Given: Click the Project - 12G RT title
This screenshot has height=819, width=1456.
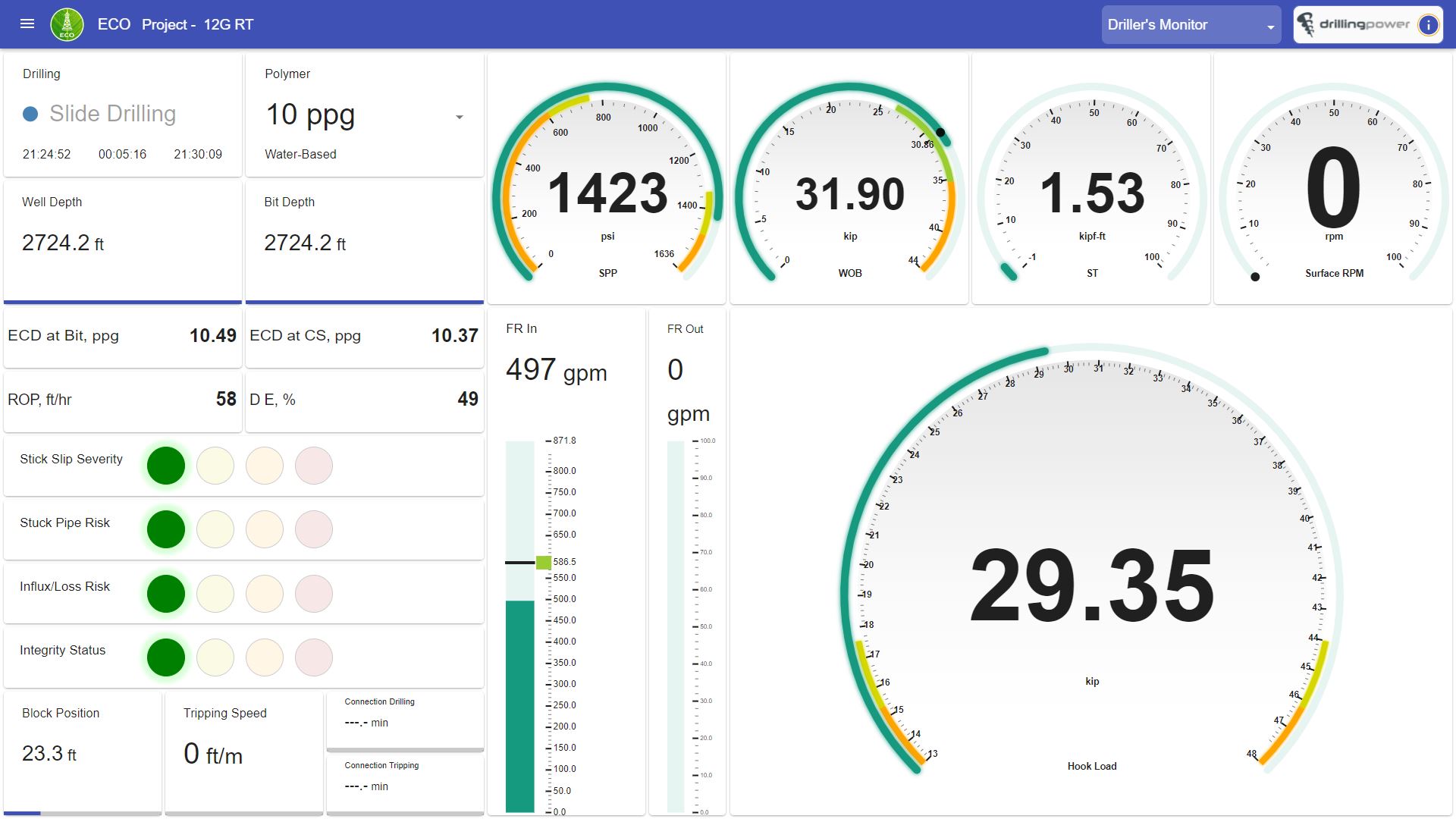Looking at the screenshot, I should click(x=197, y=24).
